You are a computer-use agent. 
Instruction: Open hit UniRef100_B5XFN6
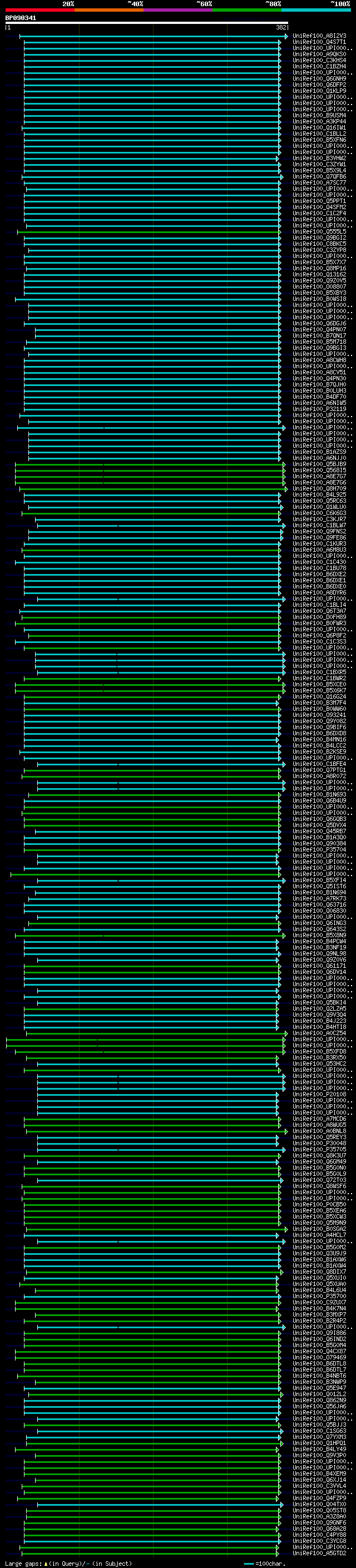point(319,140)
